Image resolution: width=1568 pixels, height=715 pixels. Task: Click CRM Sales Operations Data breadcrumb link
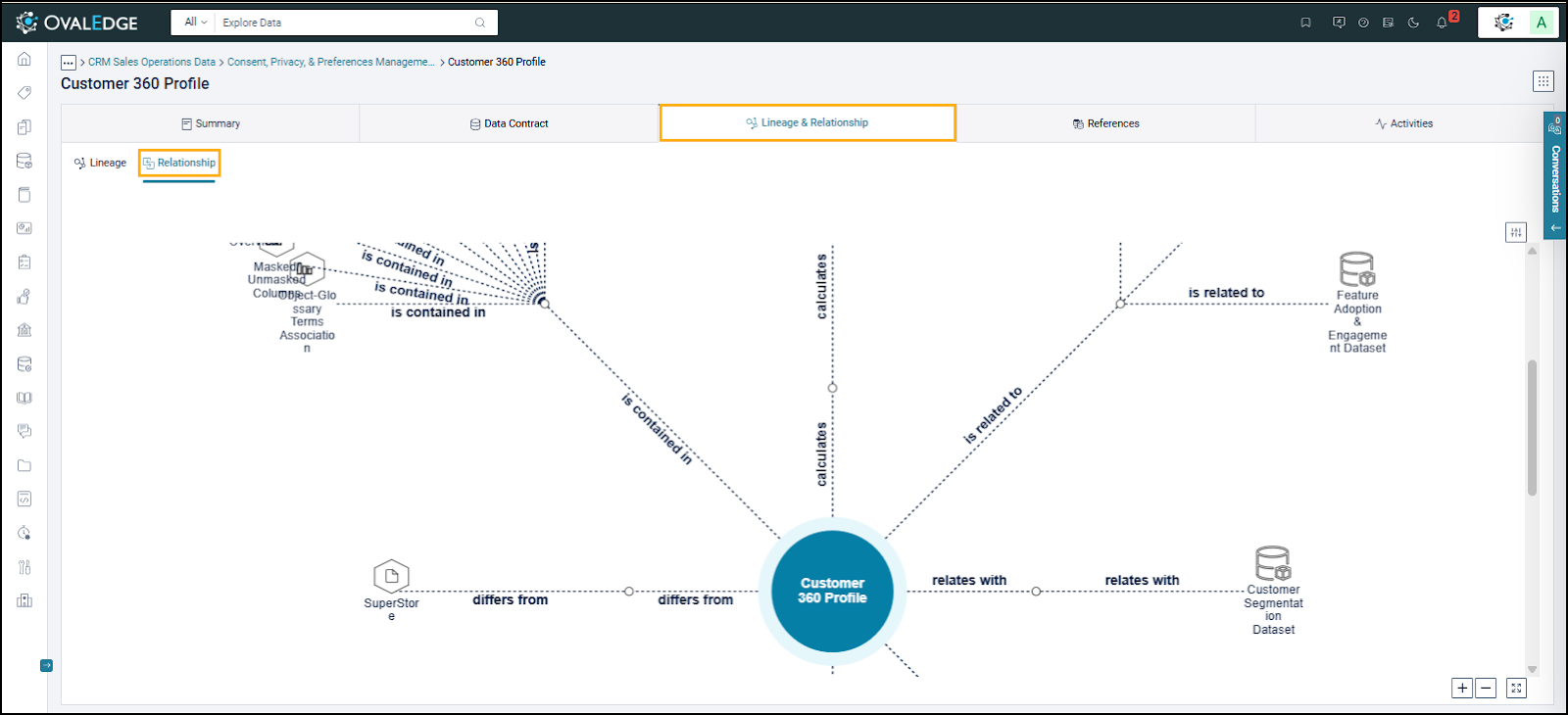pos(151,62)
